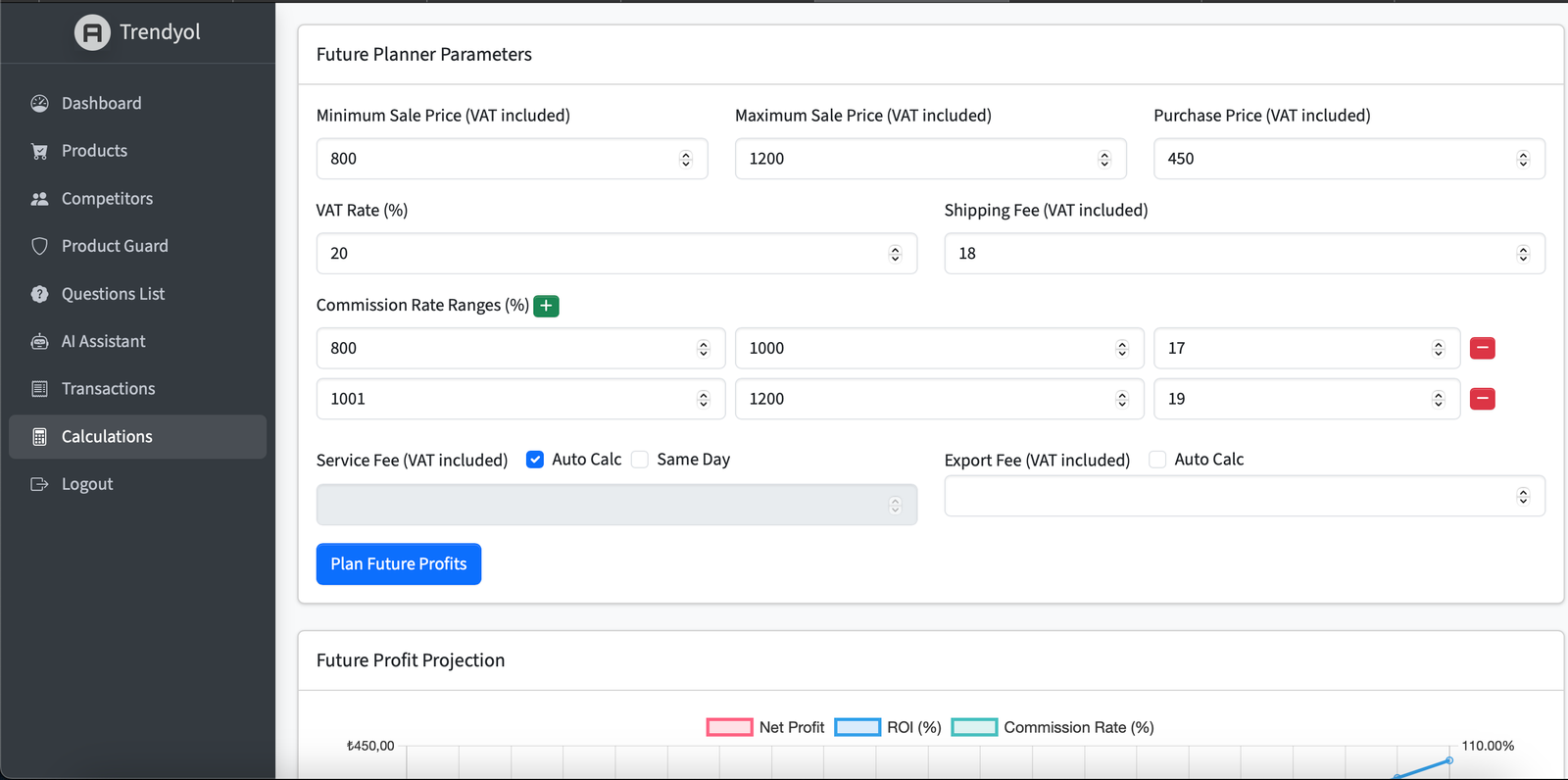Click the Purchase Price stepper arrows
Image resolution: width=1568 pixels, height=780 pixels.
1523,159
